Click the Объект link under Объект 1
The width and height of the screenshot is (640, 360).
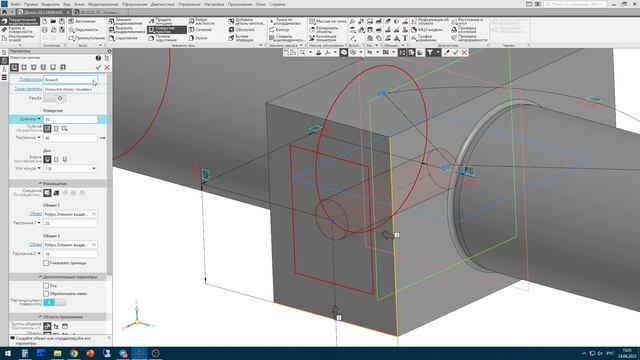tap(36, 214)
